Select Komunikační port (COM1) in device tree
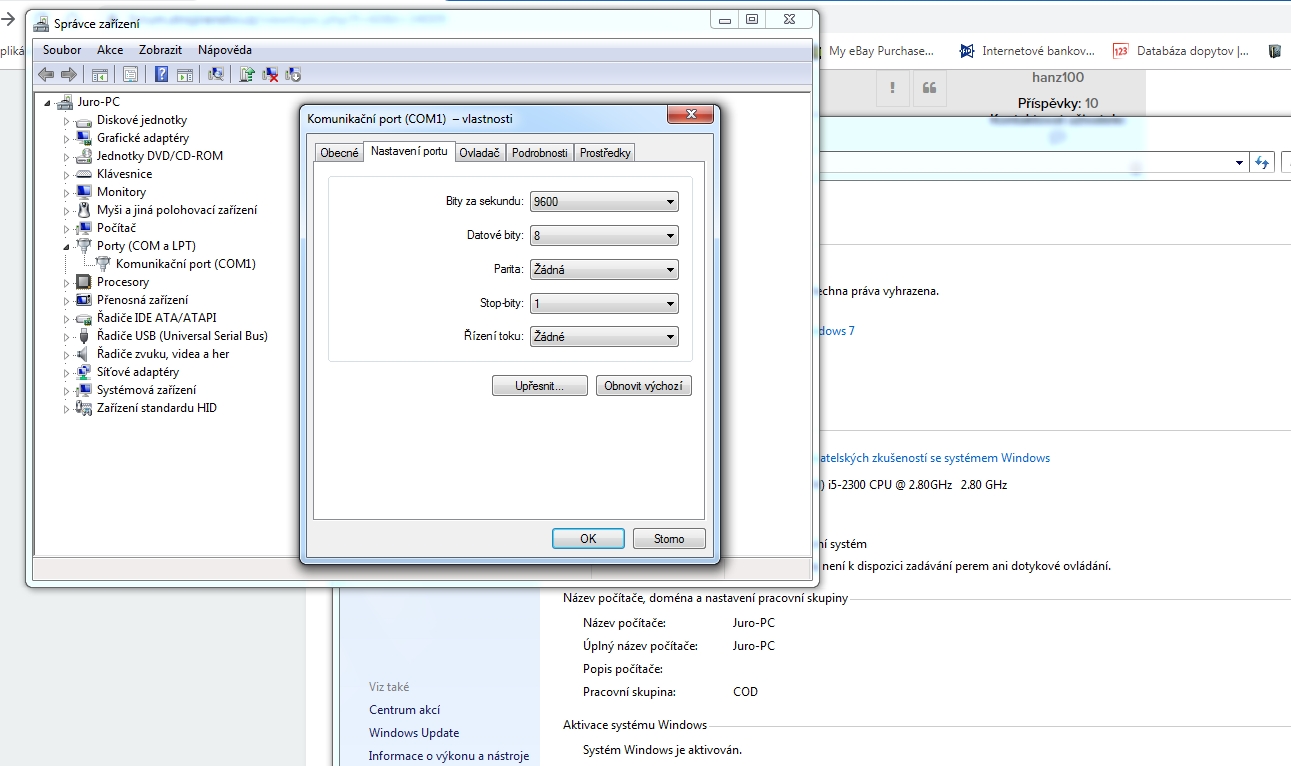Image resolution: width=1291 pixels, height=766 pixels. tap(186, 264)
